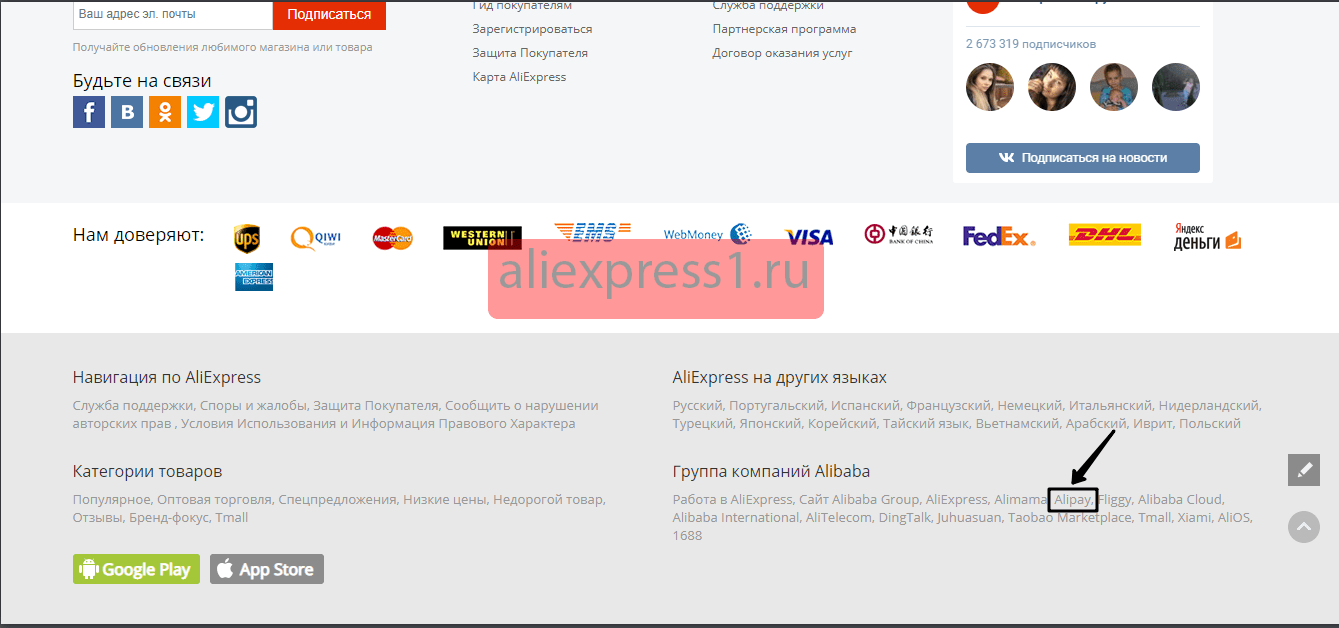
Task: Click the scroll-to-top arrow icon
Action: [x=1304, y=527]
